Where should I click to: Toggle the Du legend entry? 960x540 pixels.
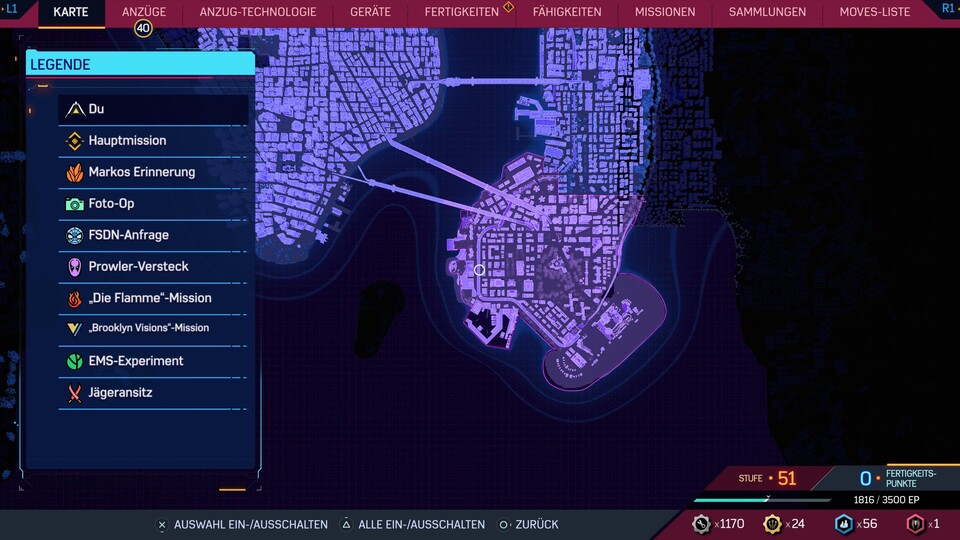(x=153, y=109)
